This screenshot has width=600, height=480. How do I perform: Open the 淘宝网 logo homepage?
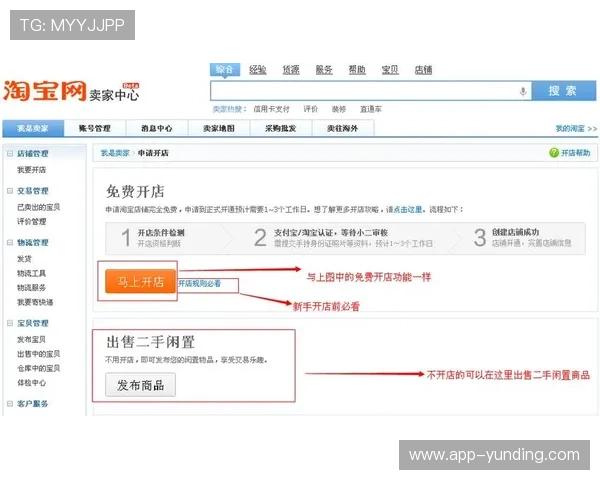44,91
